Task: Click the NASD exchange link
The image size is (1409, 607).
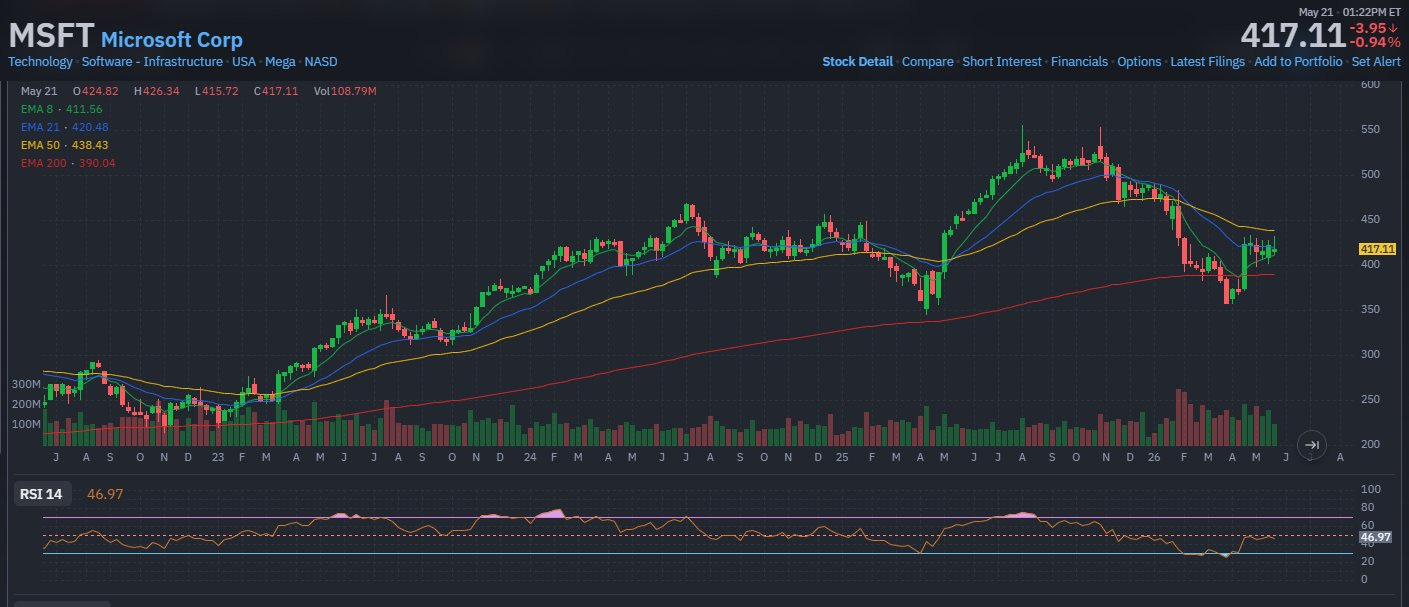Action: (x=321, y=62)
